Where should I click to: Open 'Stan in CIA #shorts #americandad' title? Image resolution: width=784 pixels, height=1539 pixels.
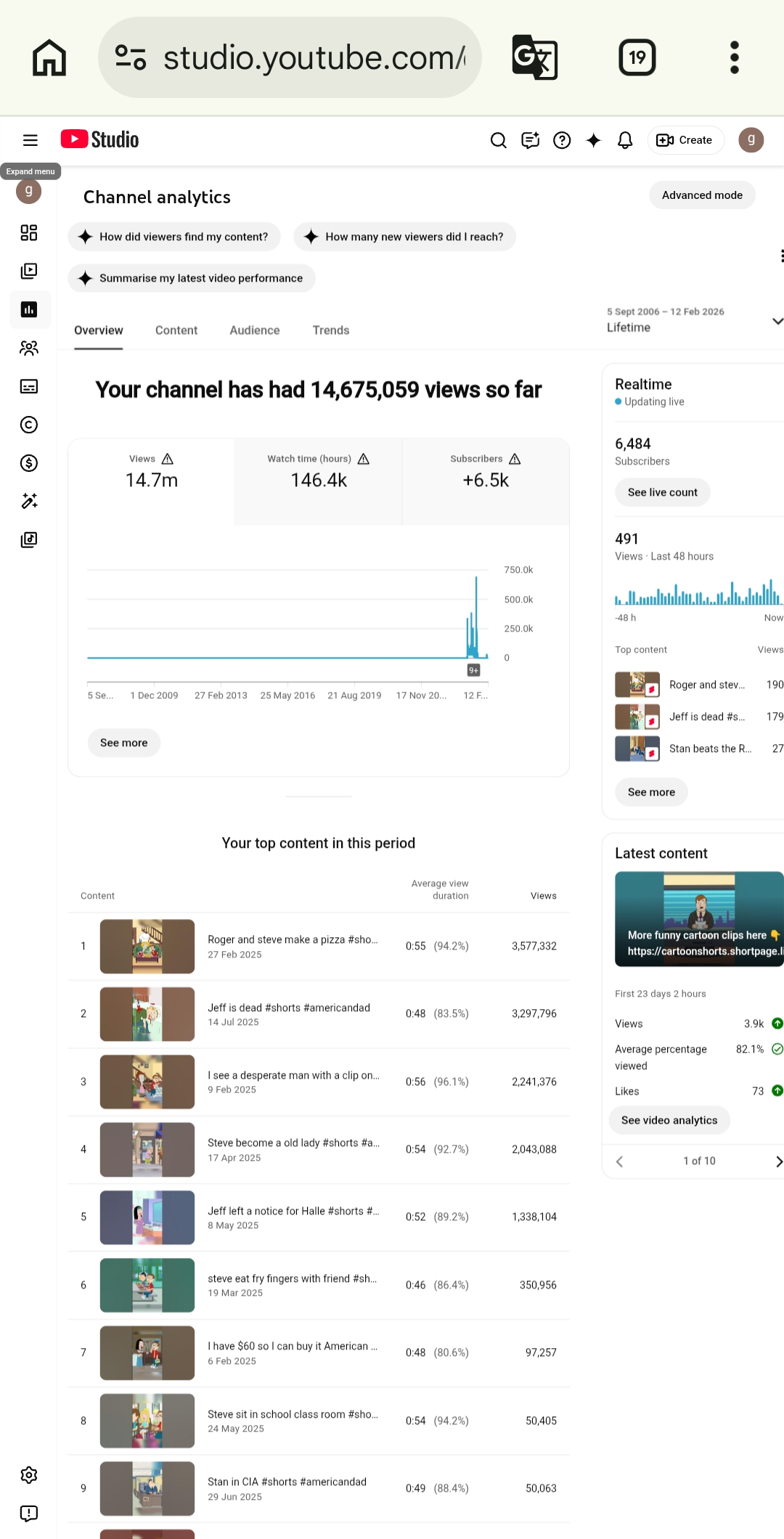coord(287,1482)
